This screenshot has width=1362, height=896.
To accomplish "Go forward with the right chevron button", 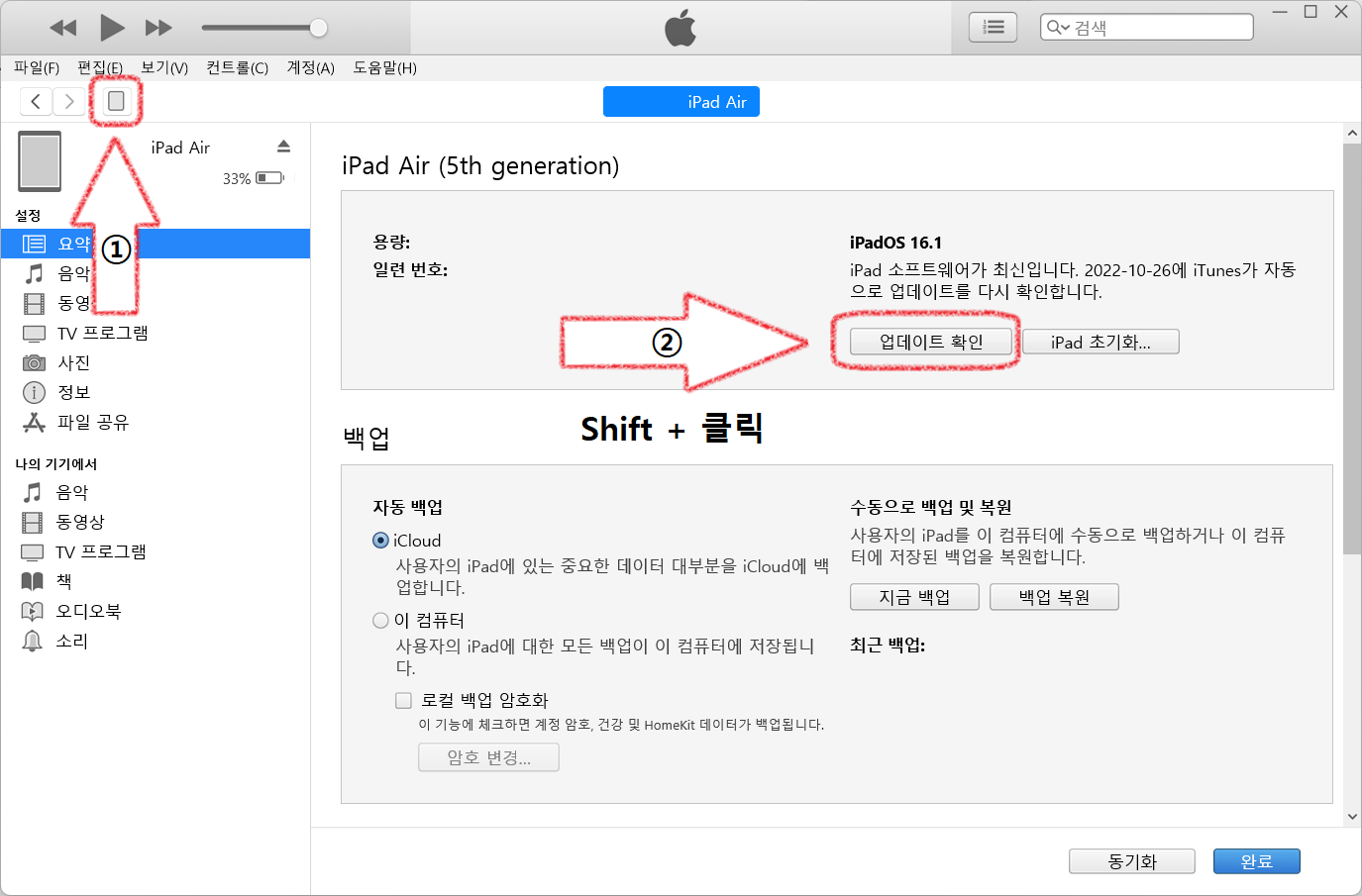I will (x=68, y=101).
